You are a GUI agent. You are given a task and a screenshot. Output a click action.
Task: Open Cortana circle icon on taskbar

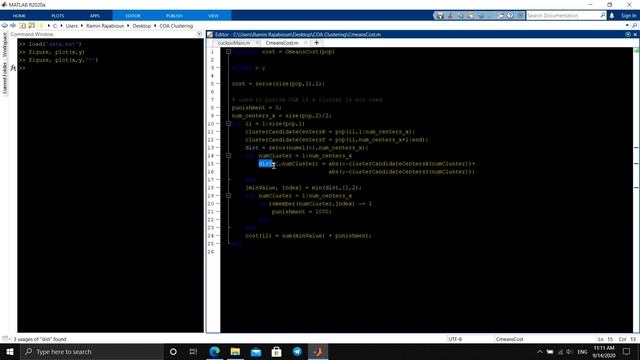point(173,351)
